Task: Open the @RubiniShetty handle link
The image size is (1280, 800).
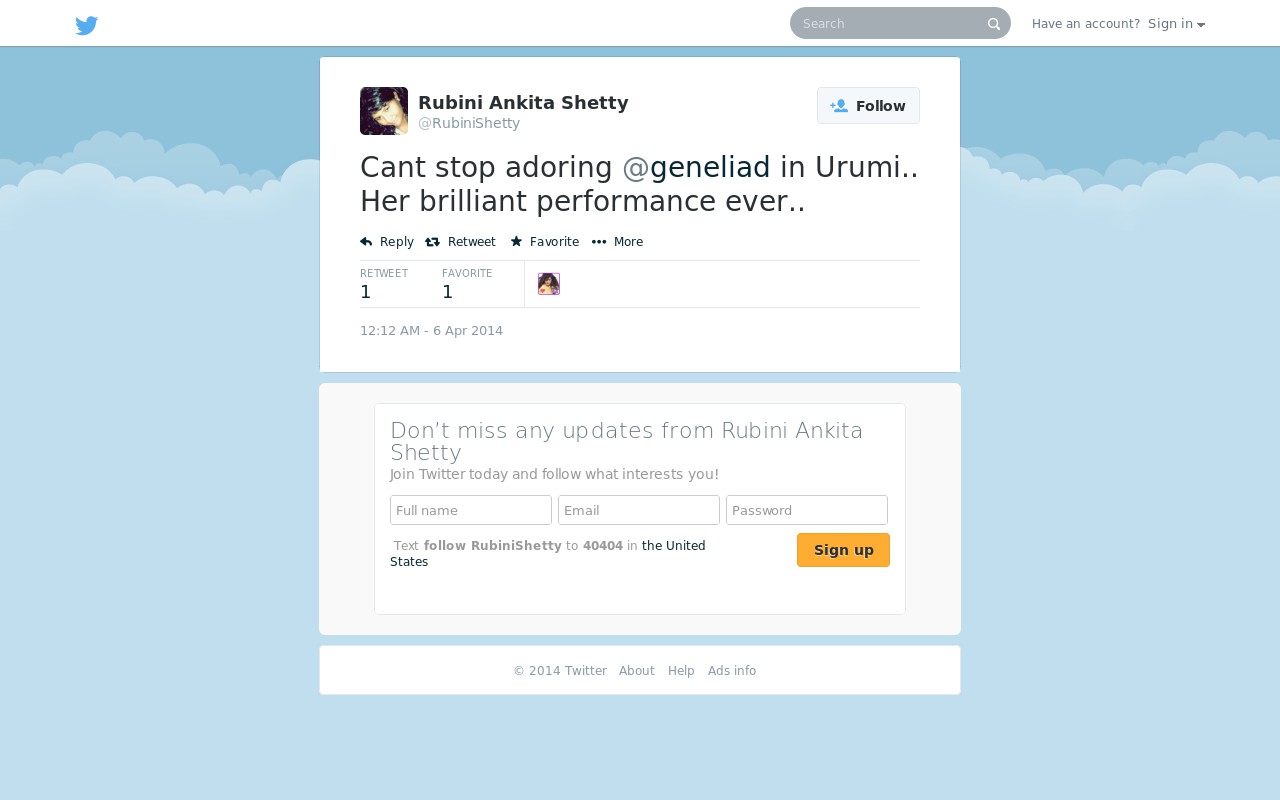Action: (469, 123)
